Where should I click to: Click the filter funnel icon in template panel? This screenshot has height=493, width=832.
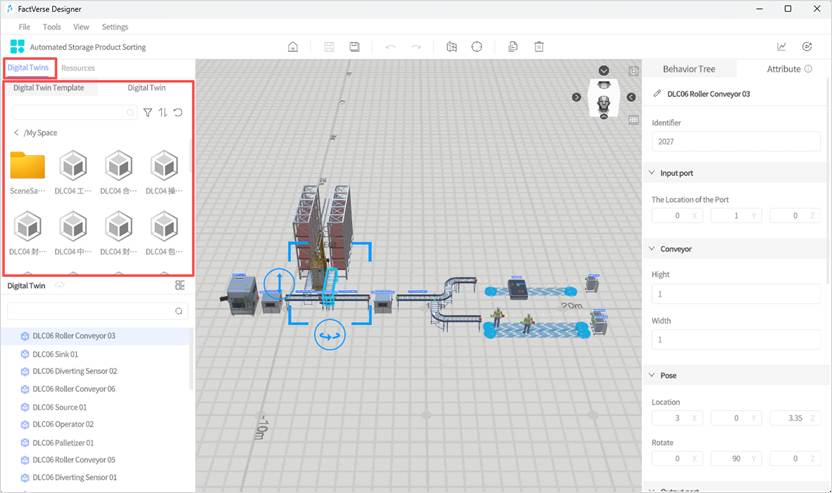pyautogui.click(x=148, y=113)
